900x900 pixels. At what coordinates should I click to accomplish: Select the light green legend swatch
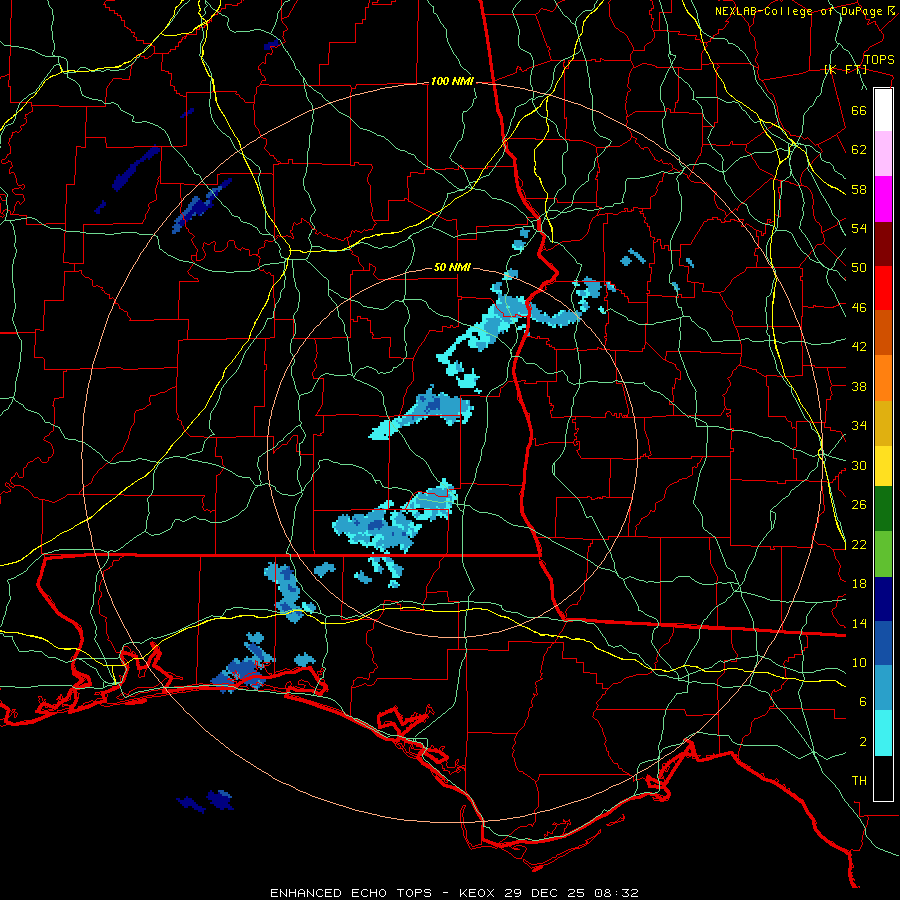tap(883, 553)
